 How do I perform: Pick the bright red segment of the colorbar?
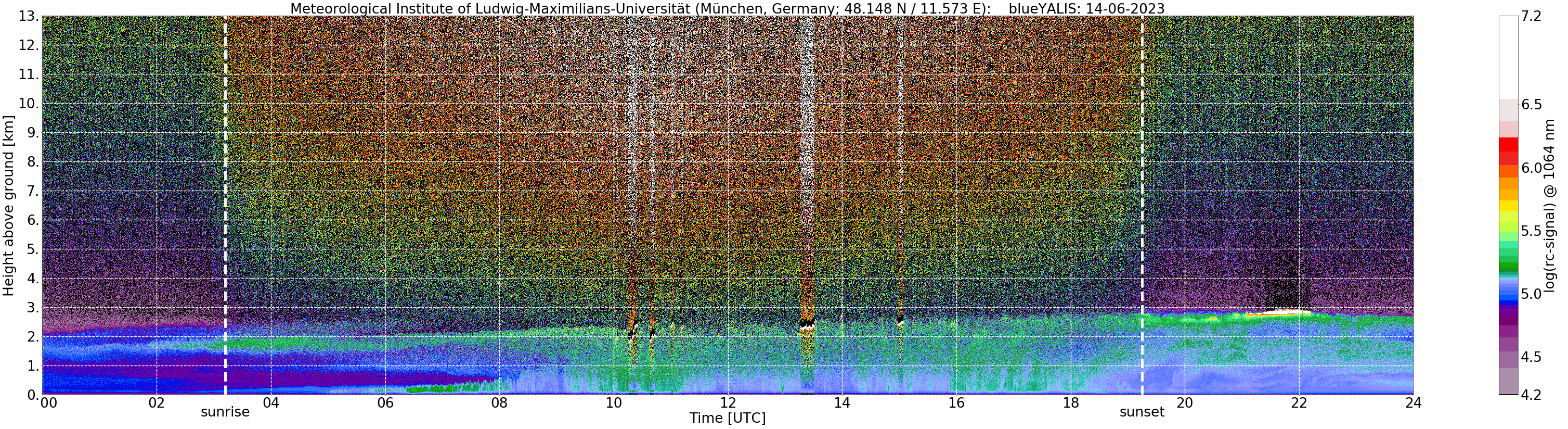click(1508, 144)
